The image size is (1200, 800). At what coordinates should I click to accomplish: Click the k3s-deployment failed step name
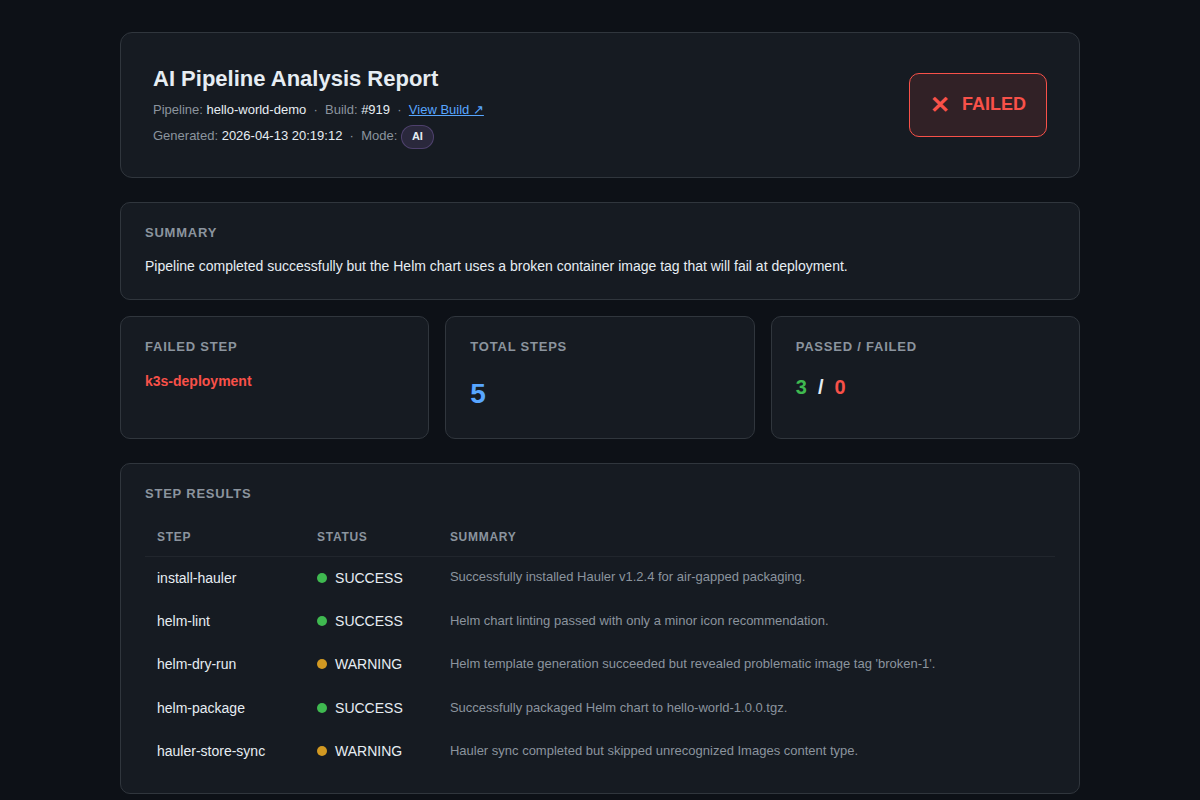click(198, 381)
